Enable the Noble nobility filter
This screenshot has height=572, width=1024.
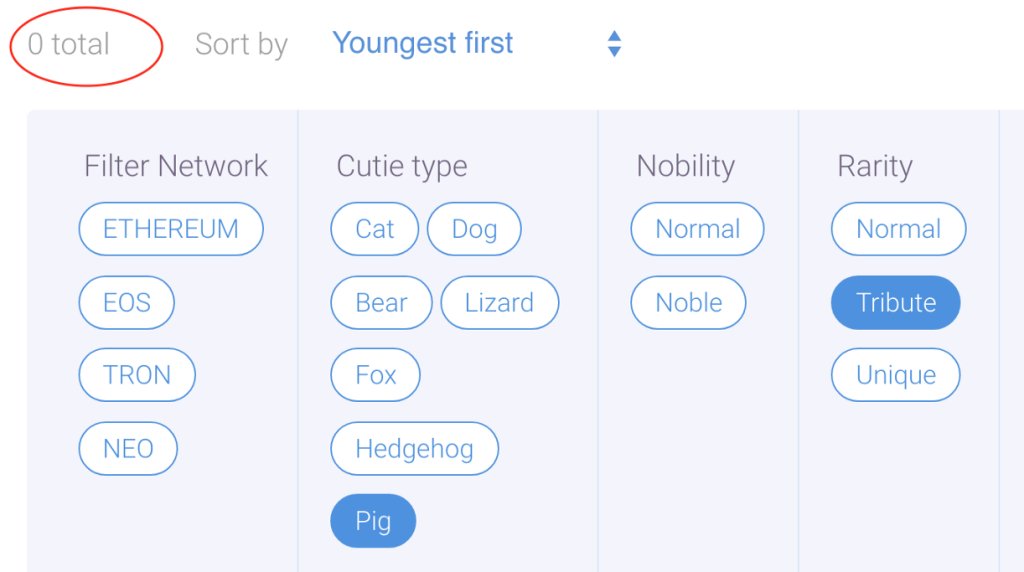pos(688,302)
